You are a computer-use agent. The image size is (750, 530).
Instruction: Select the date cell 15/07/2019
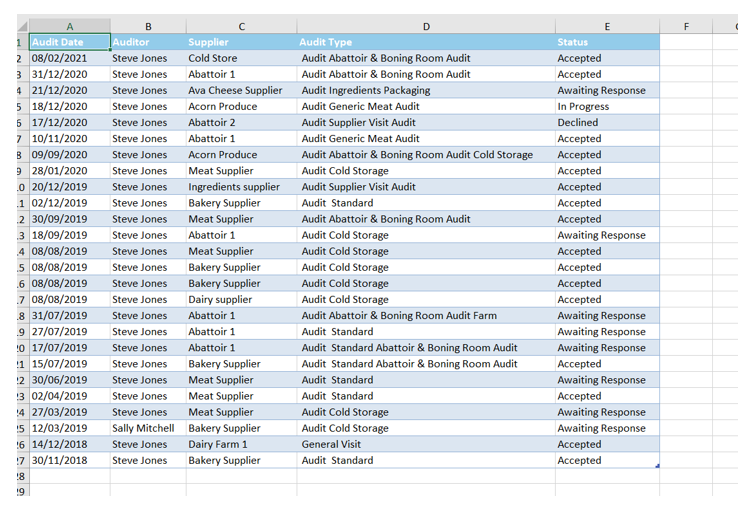(x=70, y=364)
